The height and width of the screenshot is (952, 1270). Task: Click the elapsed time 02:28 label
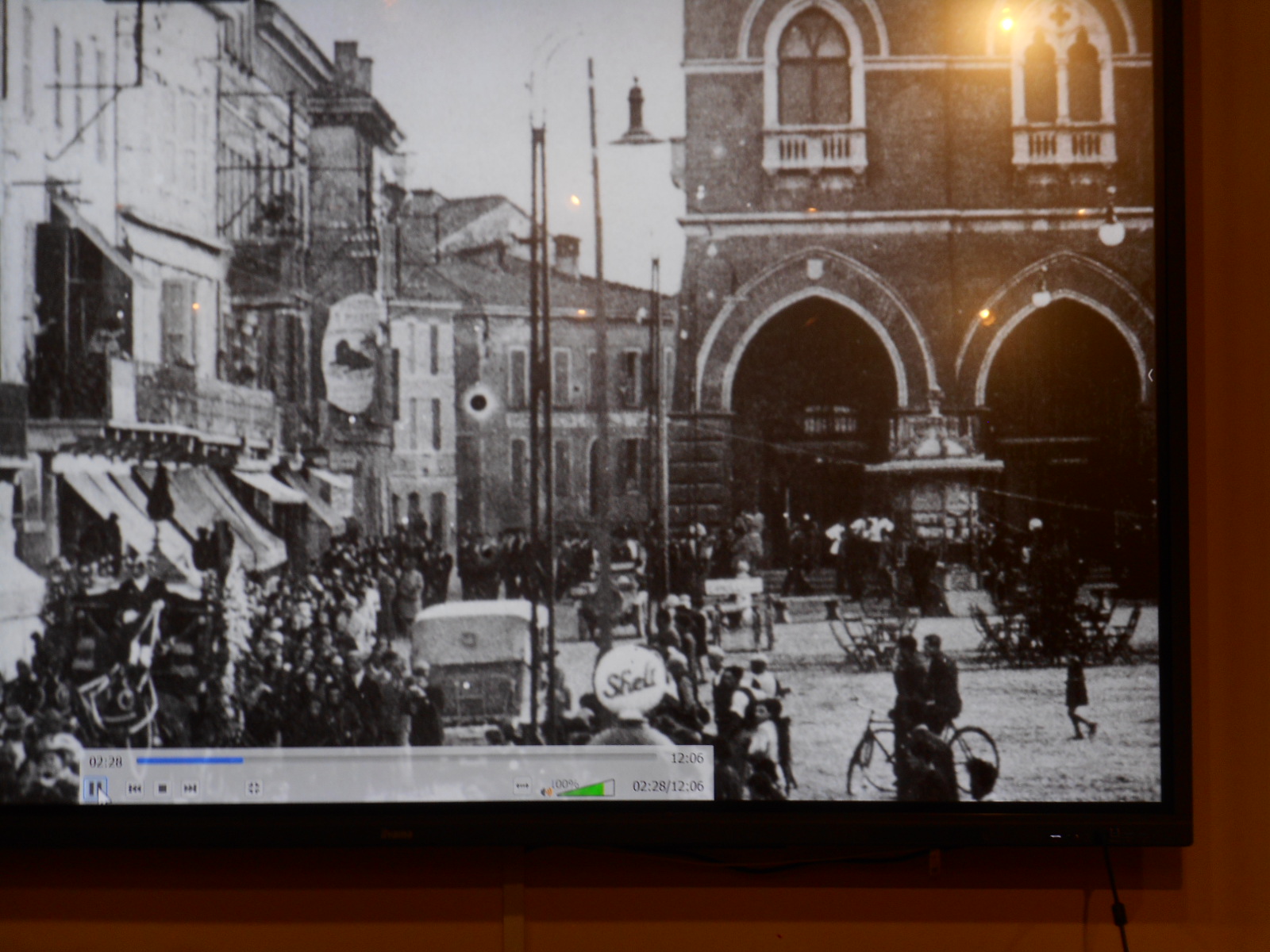click(x=106, y=762)
